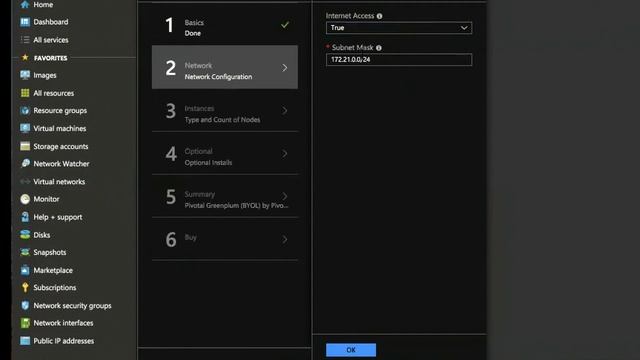Open the Resource groups icon
Viewport: 640px width, 360px height.
(25, 111)
